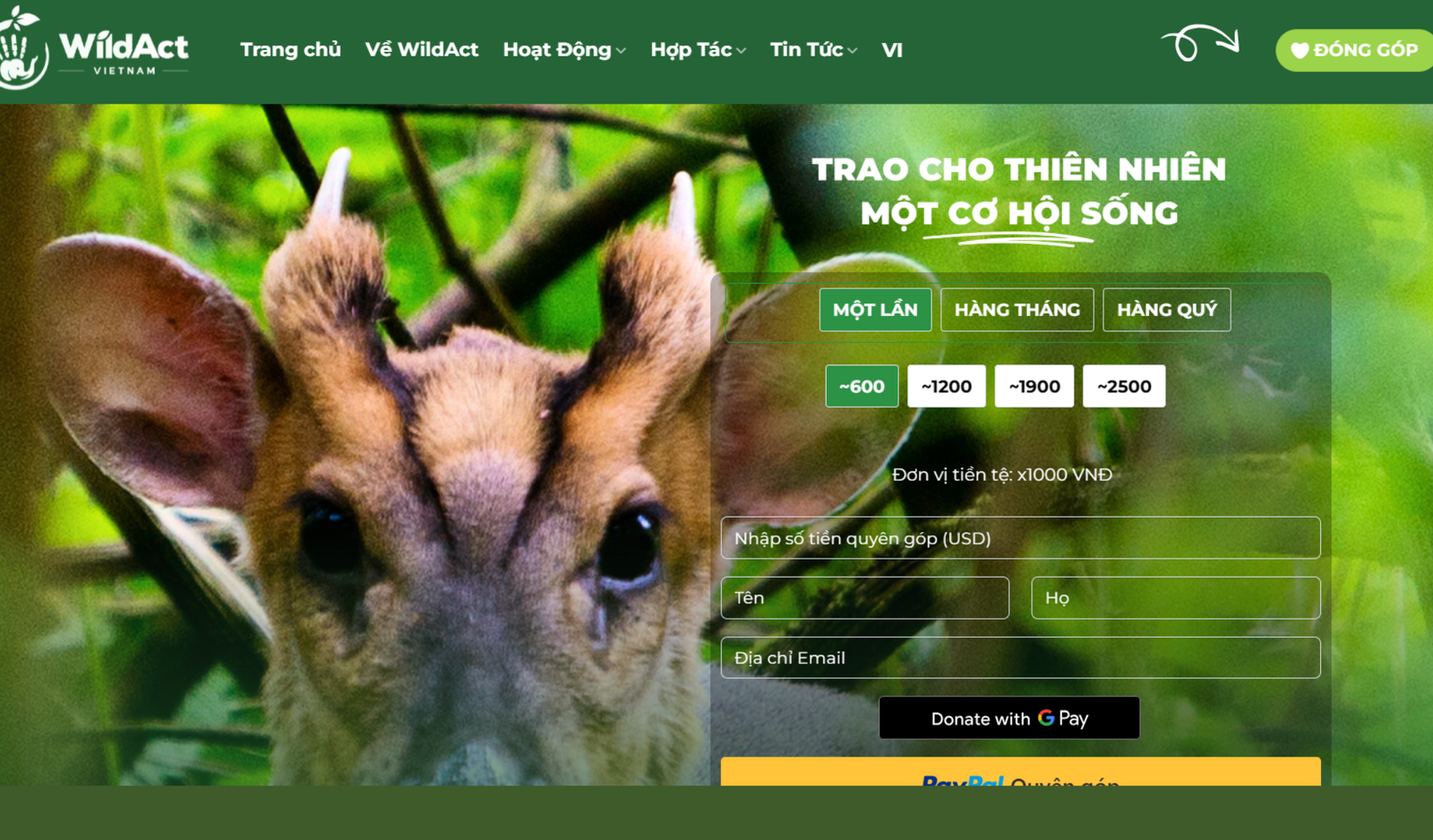The height and width of the screenshot is (840, 1433).
Task: Choose the ~600 donation amount
Action: coord(862,386)
